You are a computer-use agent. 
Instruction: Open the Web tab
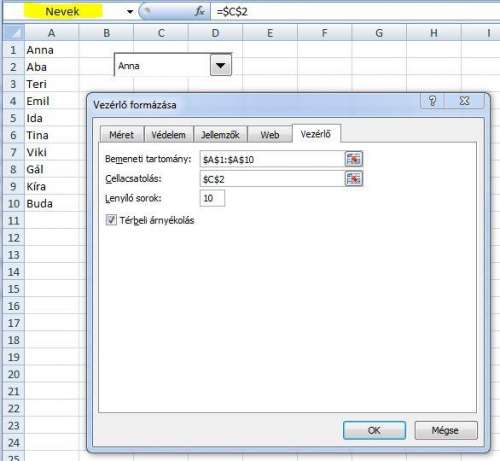point(270,135)
